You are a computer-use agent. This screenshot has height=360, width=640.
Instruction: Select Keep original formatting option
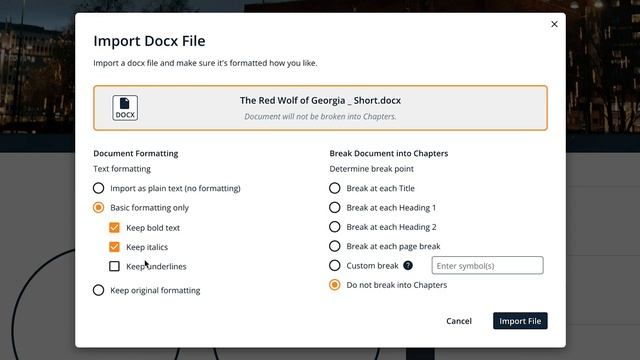pos(98,290)
